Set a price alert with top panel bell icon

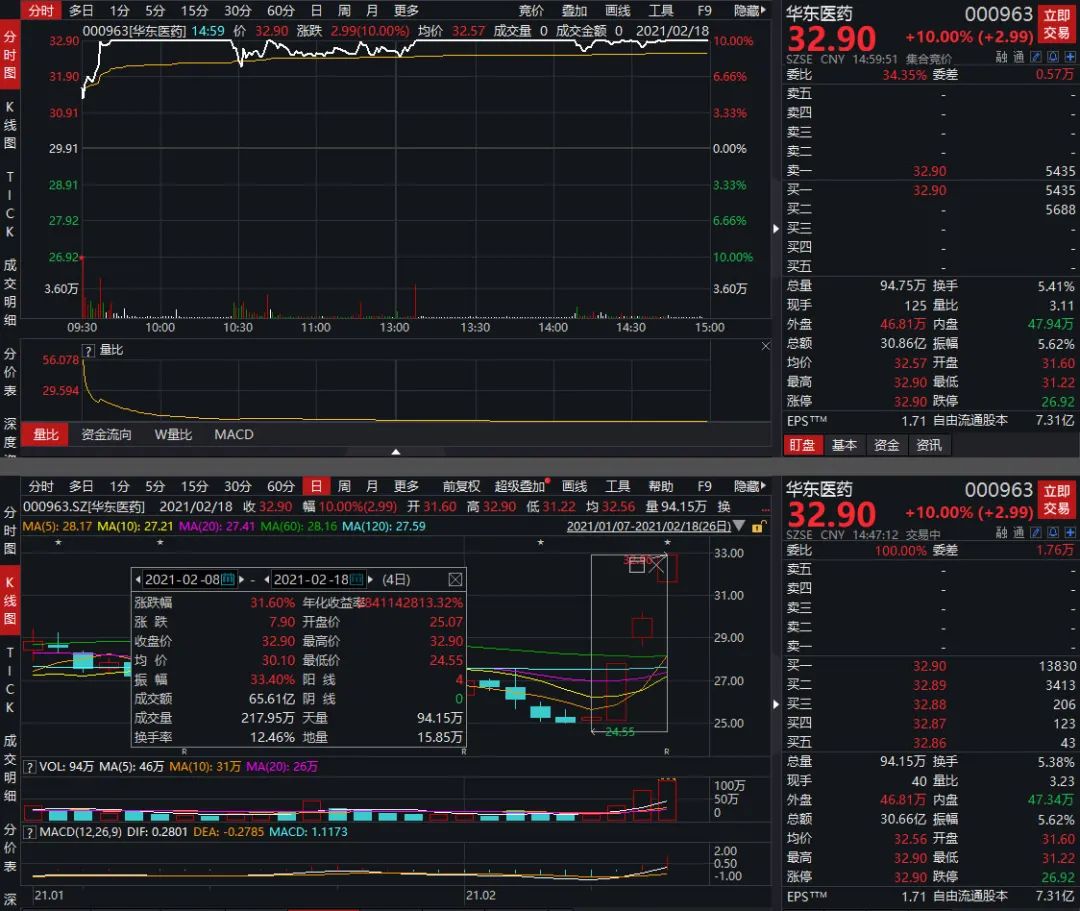tap(1054, 57)
